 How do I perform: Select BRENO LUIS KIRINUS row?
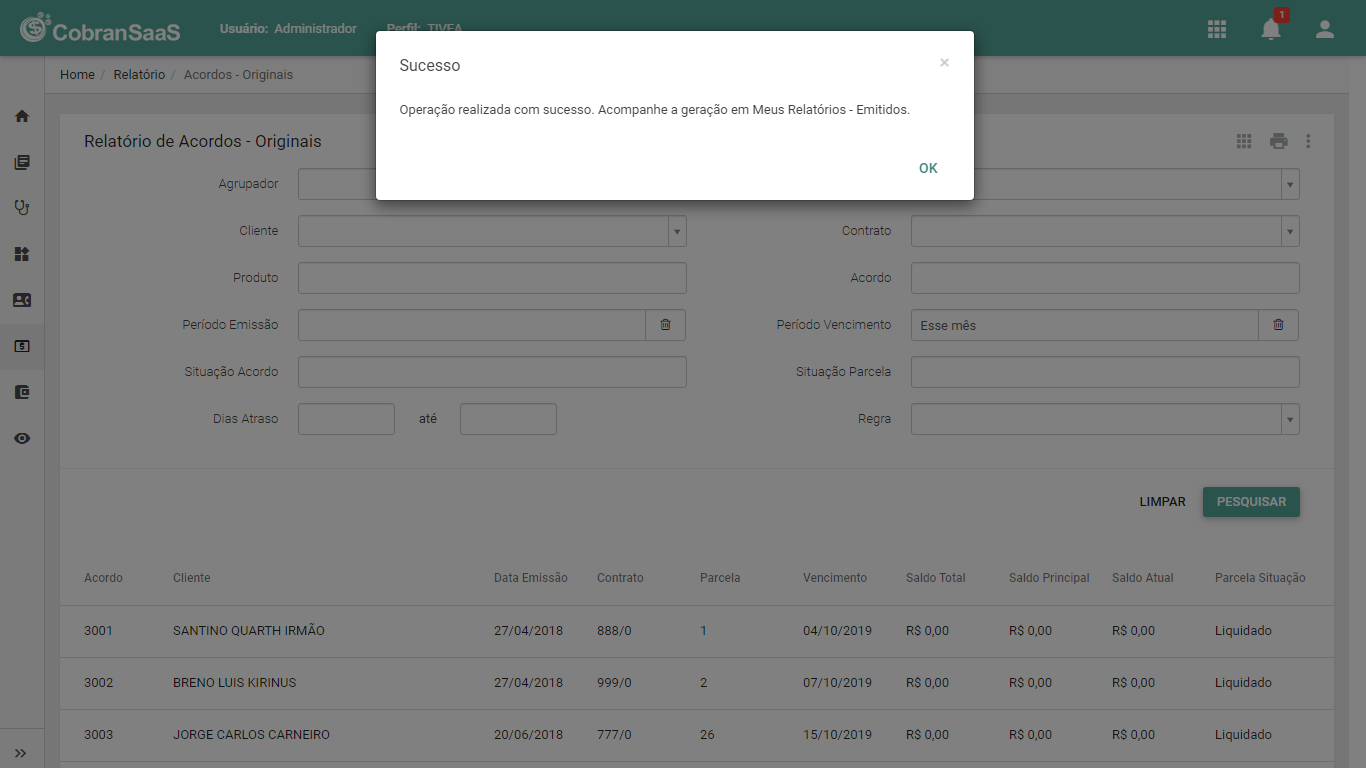(697, 683)
